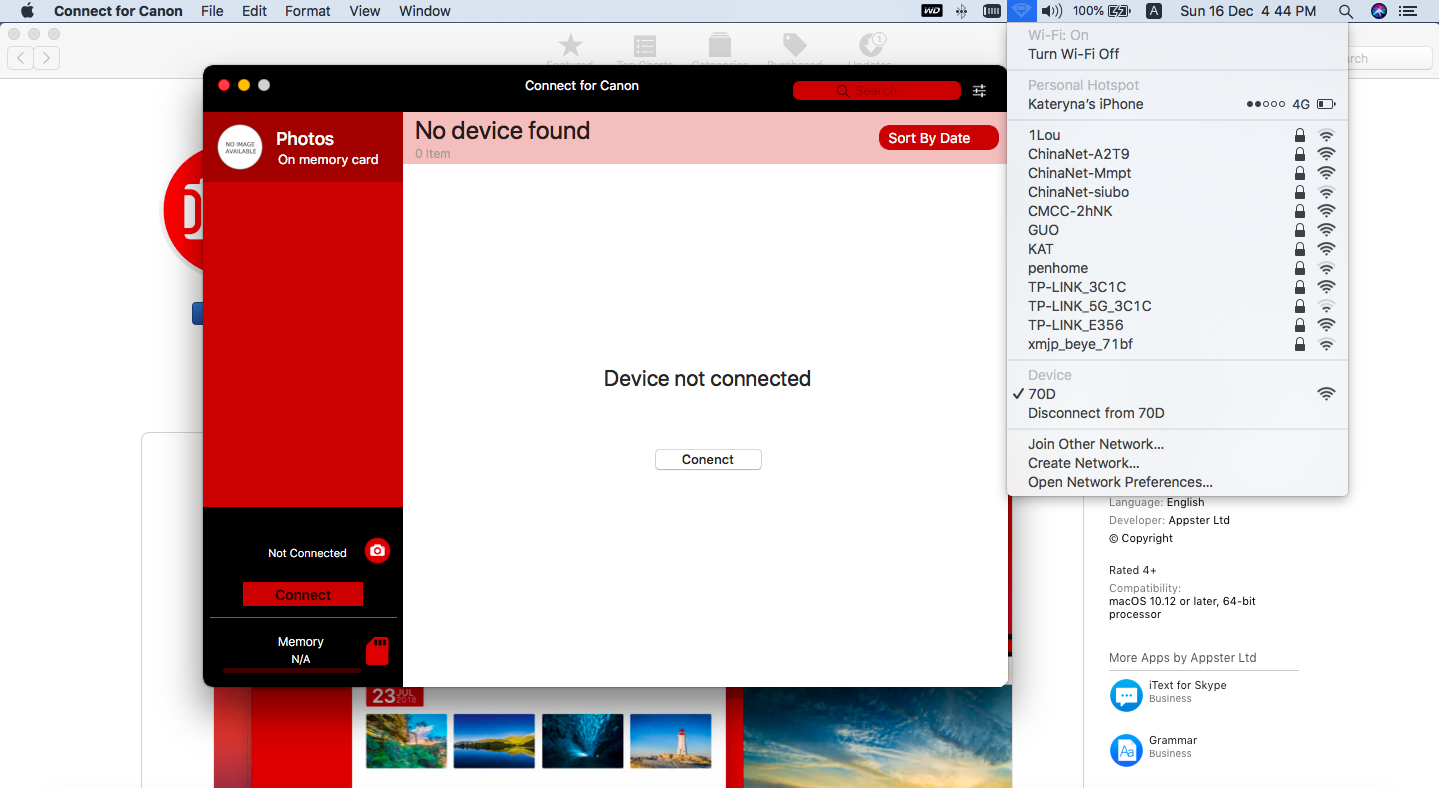
Task: Click the blue cave screenshot thumbnail
Action: point(583,741)
